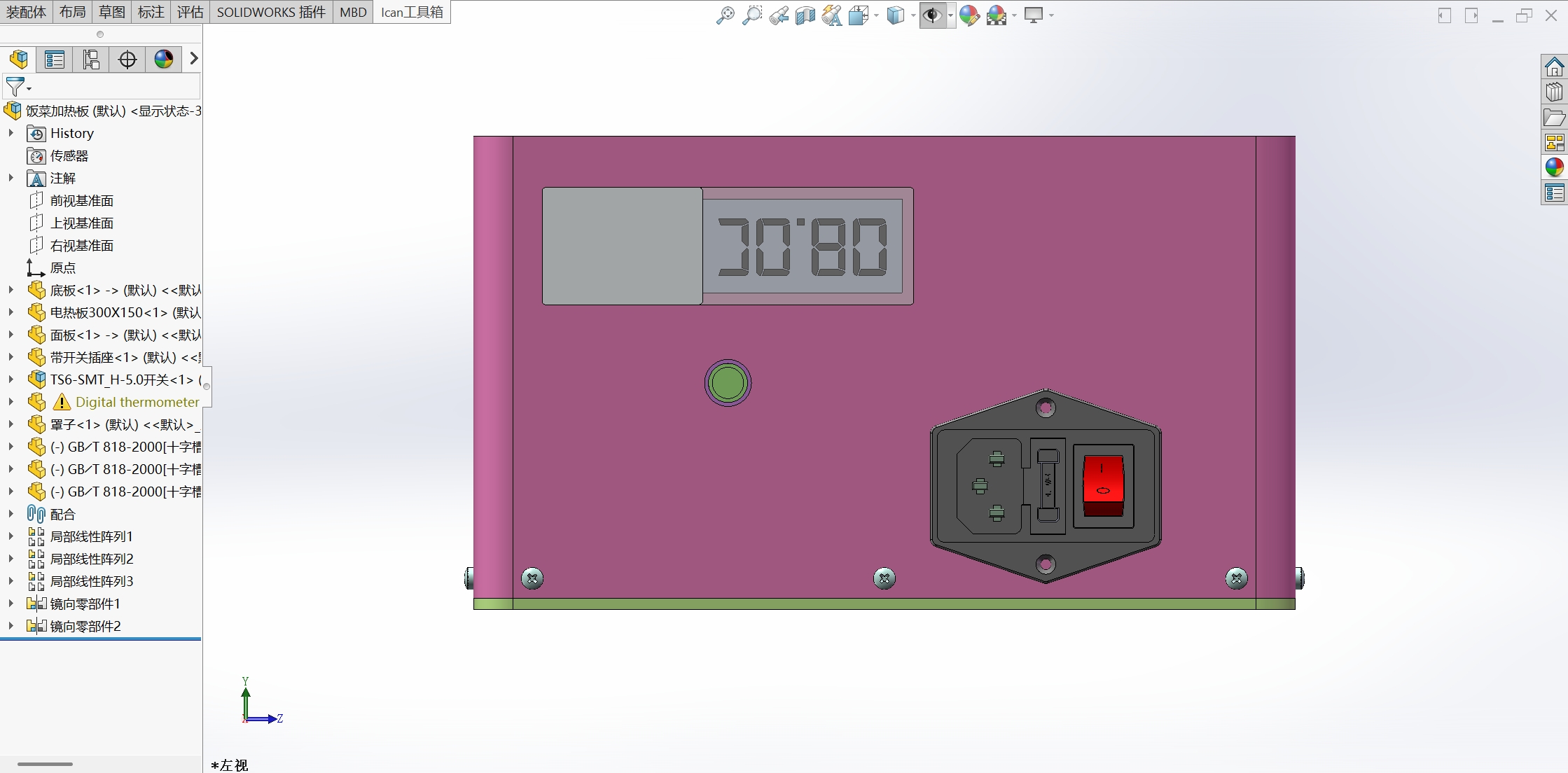Toggle the Hide/Show Items eye button

pyautogui.click(x=932, y=15)
